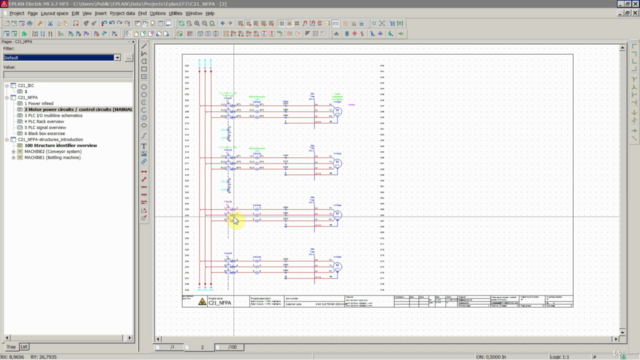This screenshot has height=360, width=640.
Task: Collapse the C21_NFPA-structures_introduction node
Action: [7, 140]
